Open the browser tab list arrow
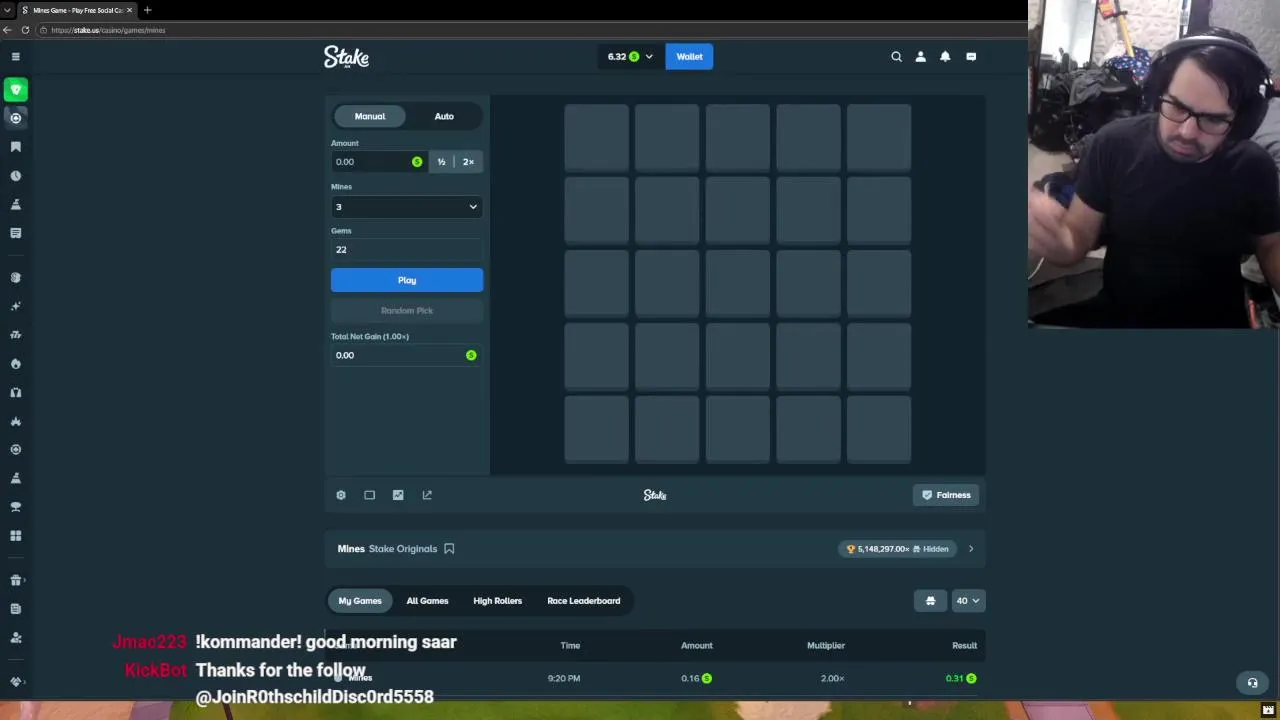Image resolution: width=1280 pixels, height=720 pixels. (x=7, y=10)
